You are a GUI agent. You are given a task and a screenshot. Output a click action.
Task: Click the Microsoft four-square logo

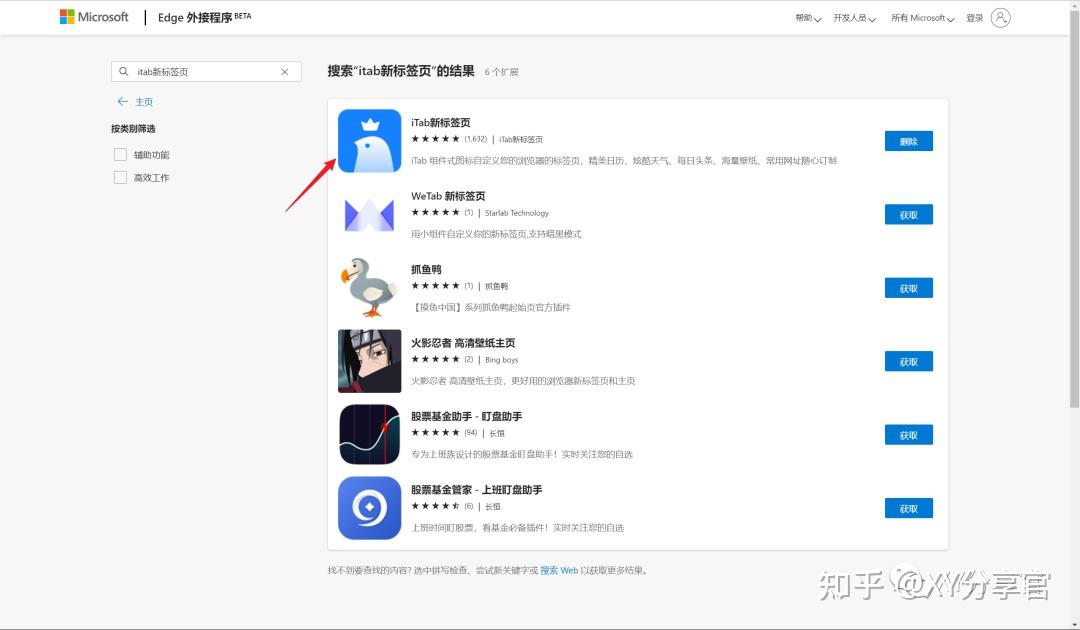pos(65,16)
